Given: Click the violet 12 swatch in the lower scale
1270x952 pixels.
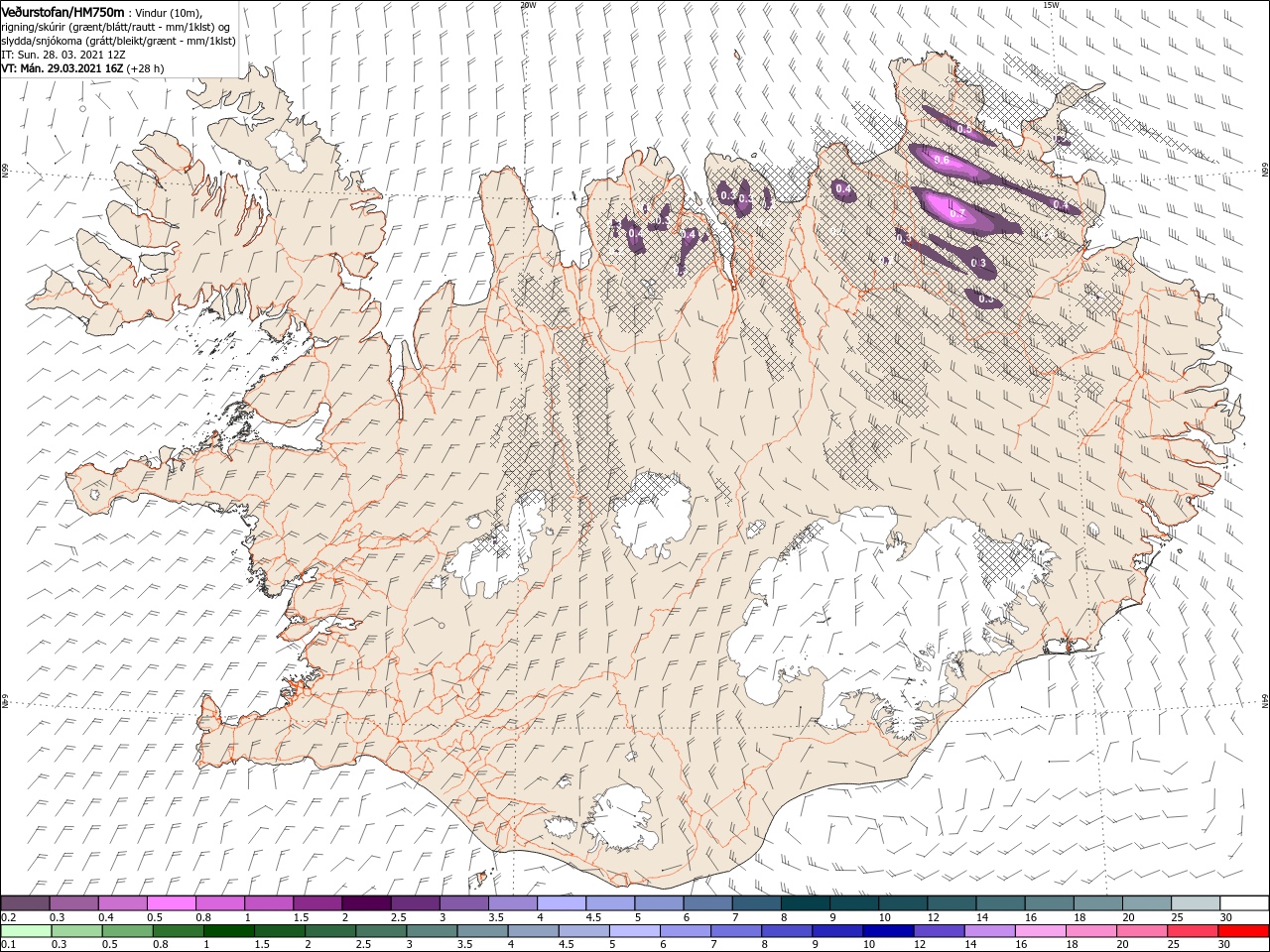Looking at the screenshot, I should pyautogui.click(x=939, y=931).
